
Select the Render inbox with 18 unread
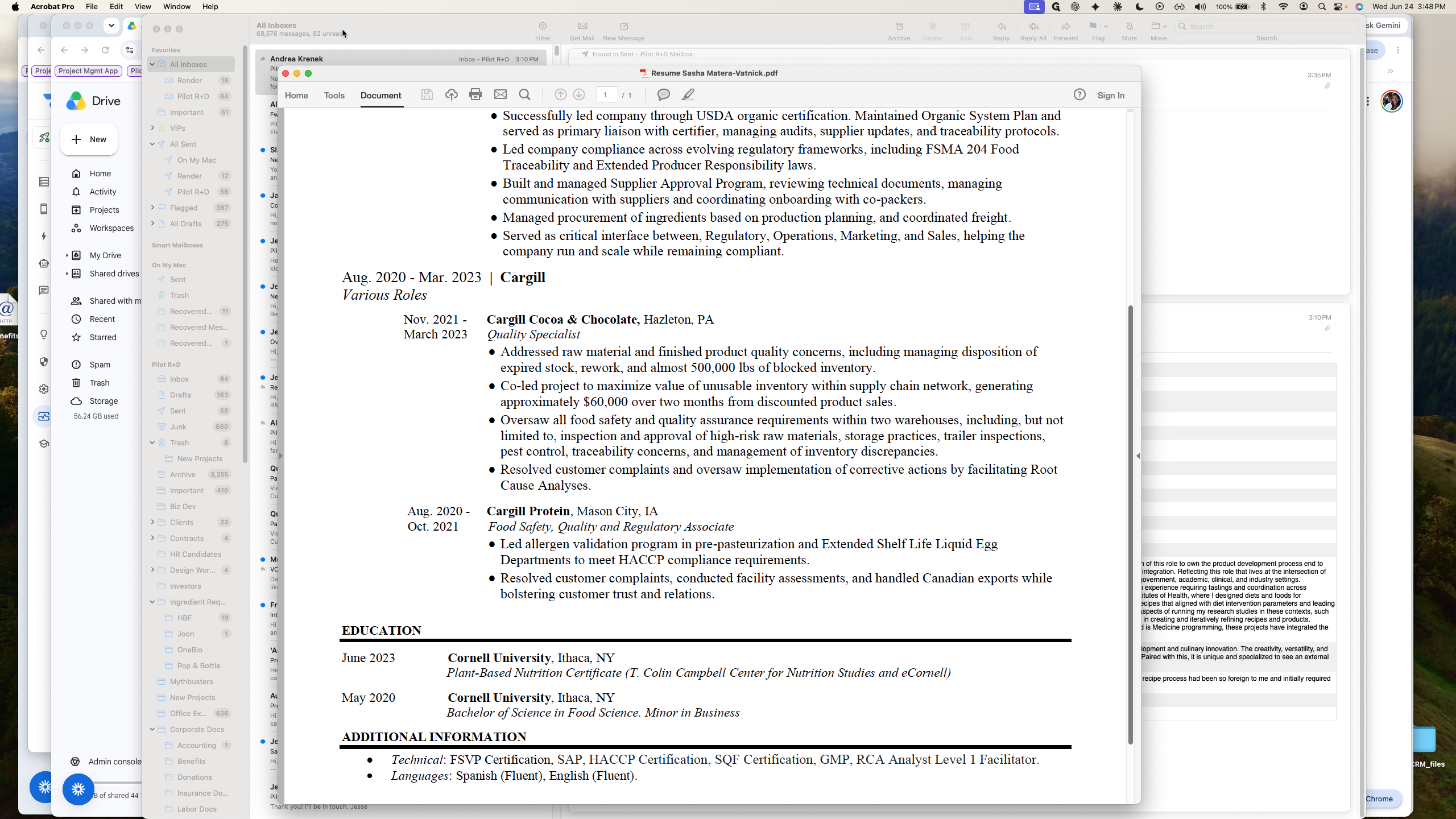pos(192,80)
